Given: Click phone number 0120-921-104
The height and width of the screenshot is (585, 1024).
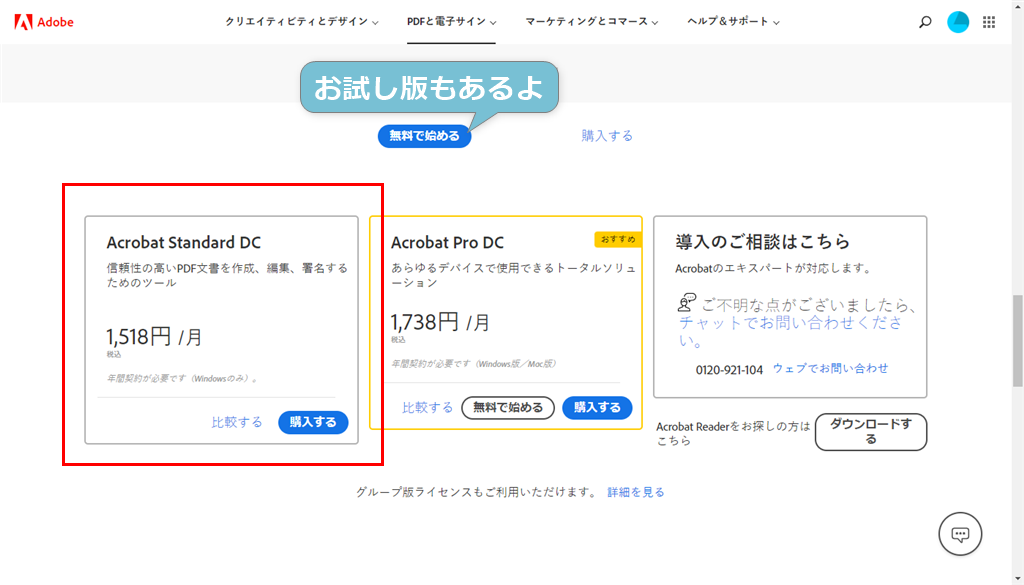Looking at the screenshot, I should tap(729, 370).
